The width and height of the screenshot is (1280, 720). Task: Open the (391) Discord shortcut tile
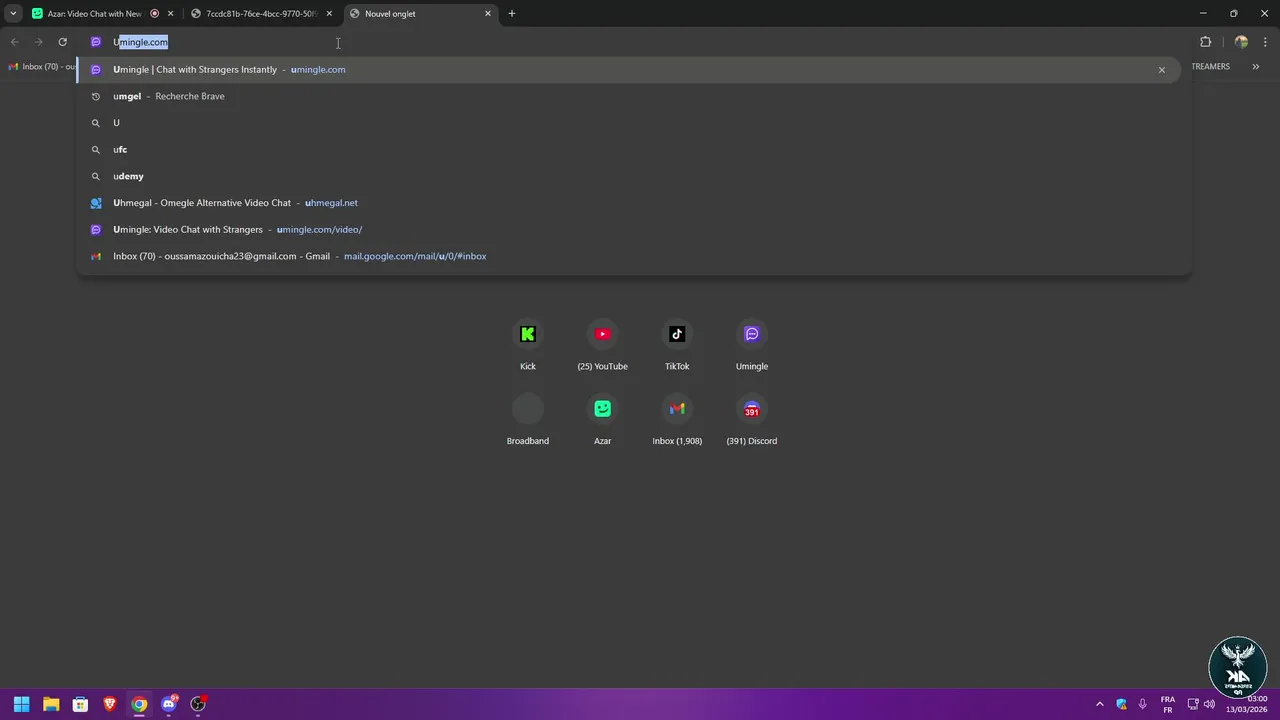[752, 418]
